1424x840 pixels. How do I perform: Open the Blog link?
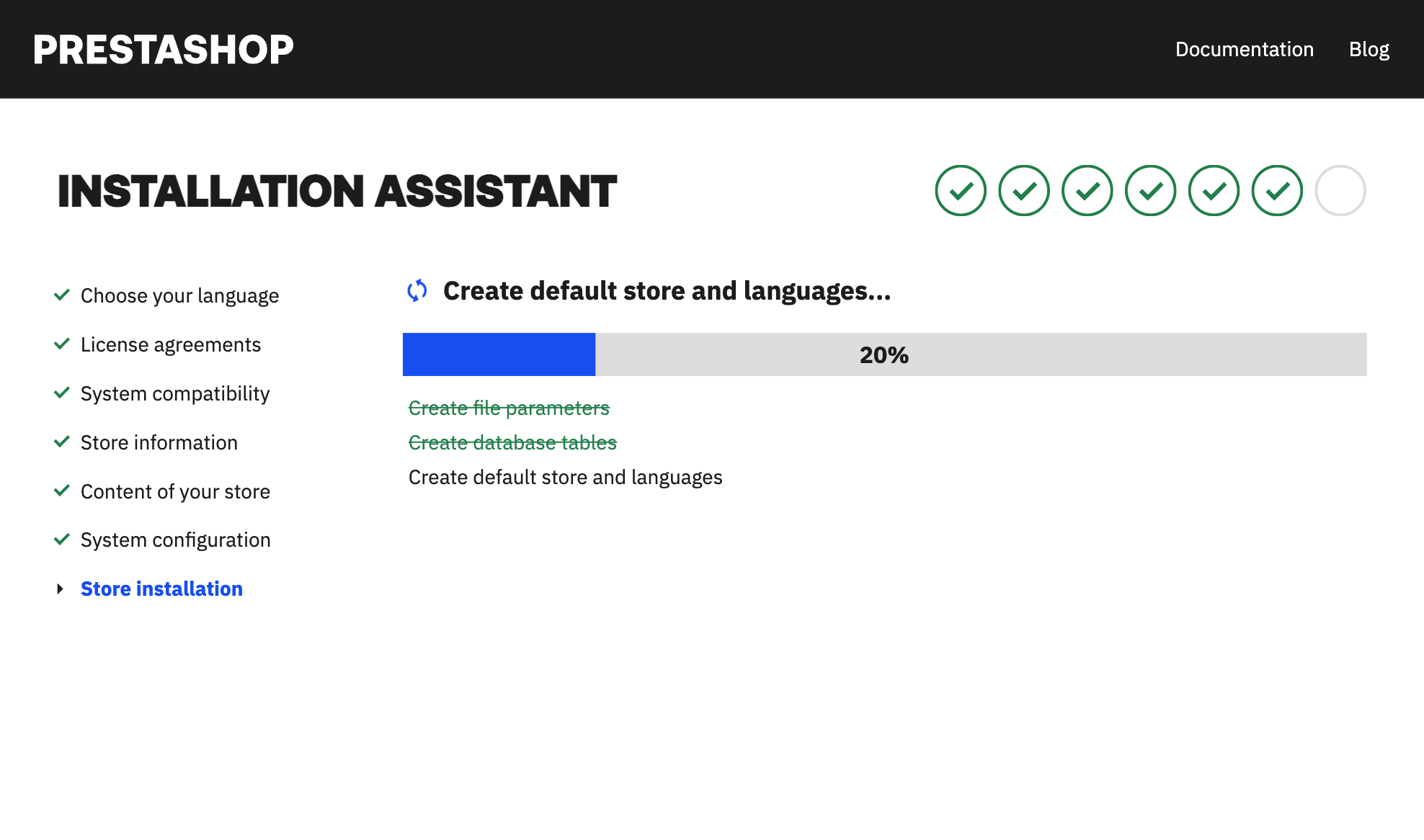tap(1369, 50)
